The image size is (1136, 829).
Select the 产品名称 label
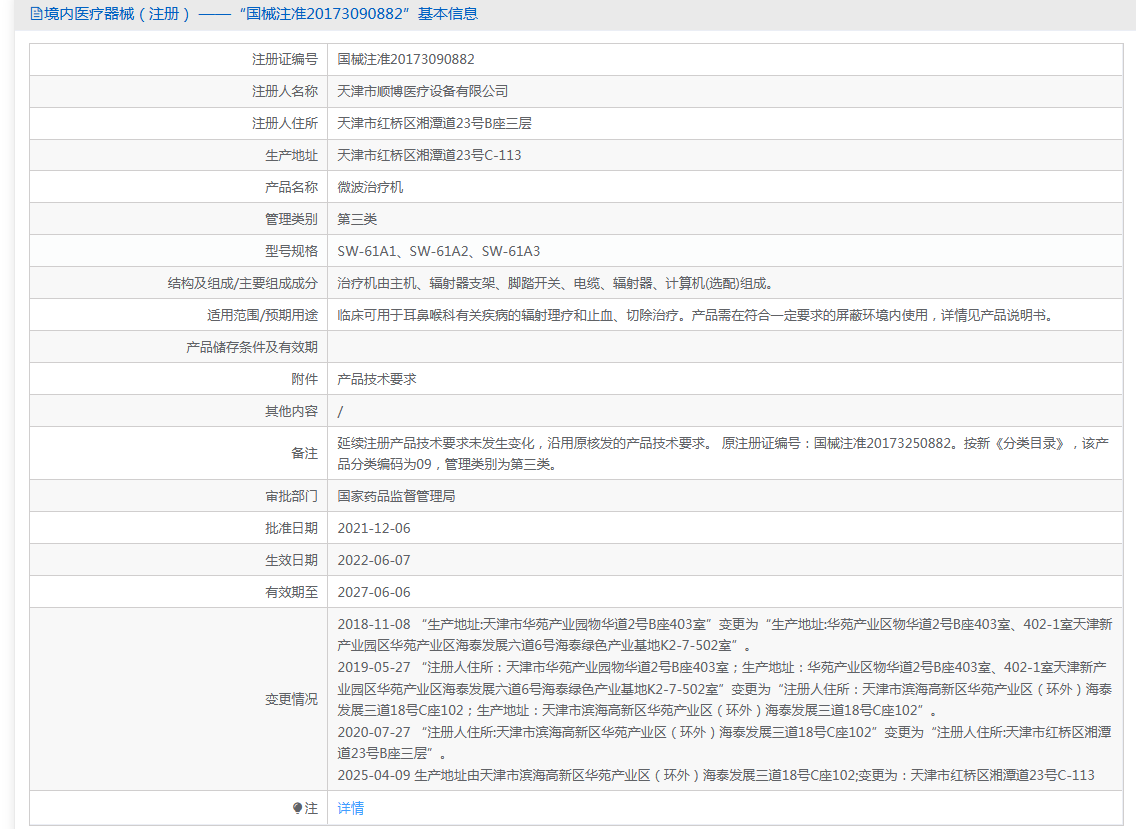tap(291, 187)
